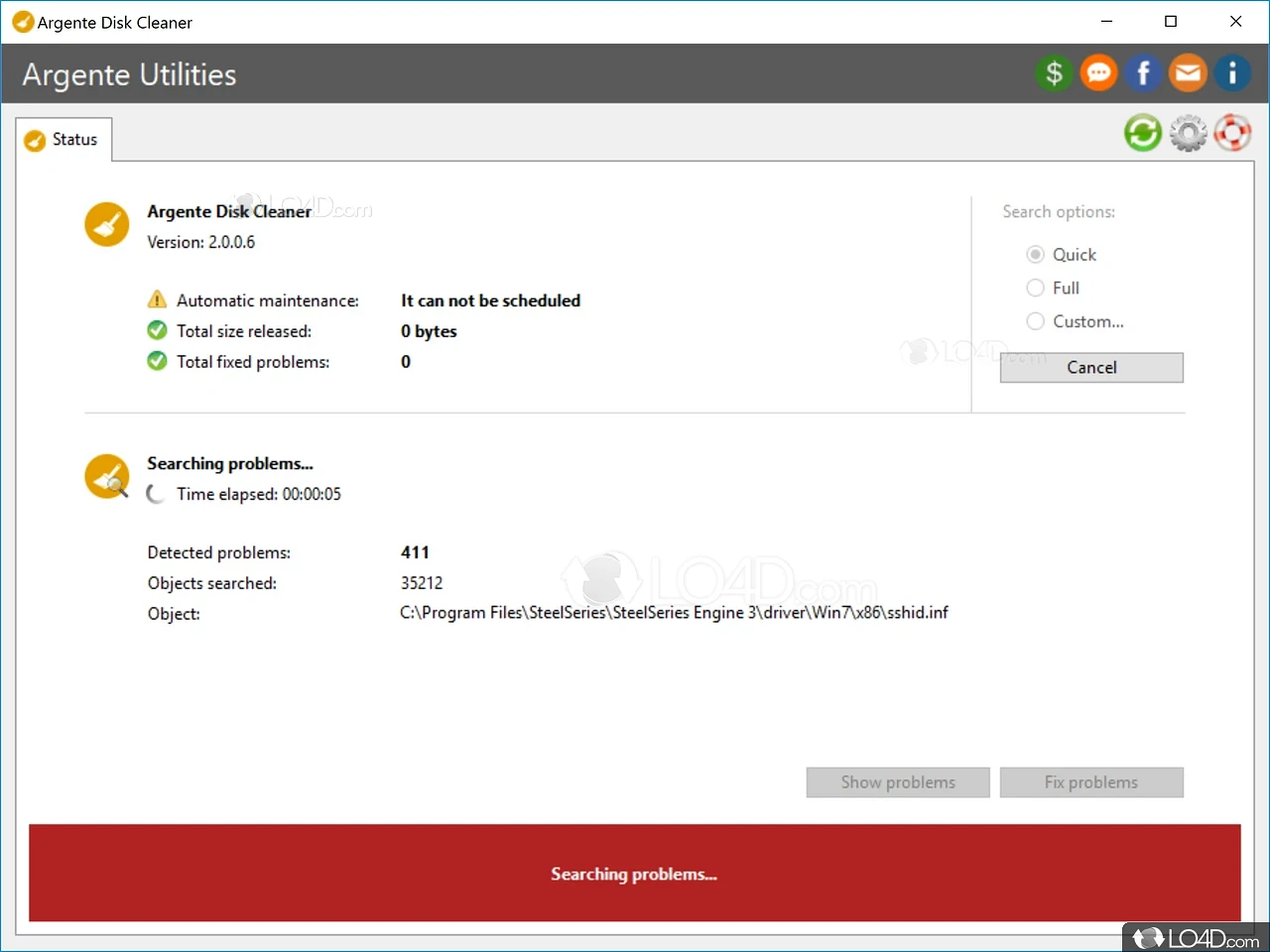The width and height of the screenshot is (1270, 952).
Task: Click the Argente Disk Cleaner brush logo
Action: point(106,224)
